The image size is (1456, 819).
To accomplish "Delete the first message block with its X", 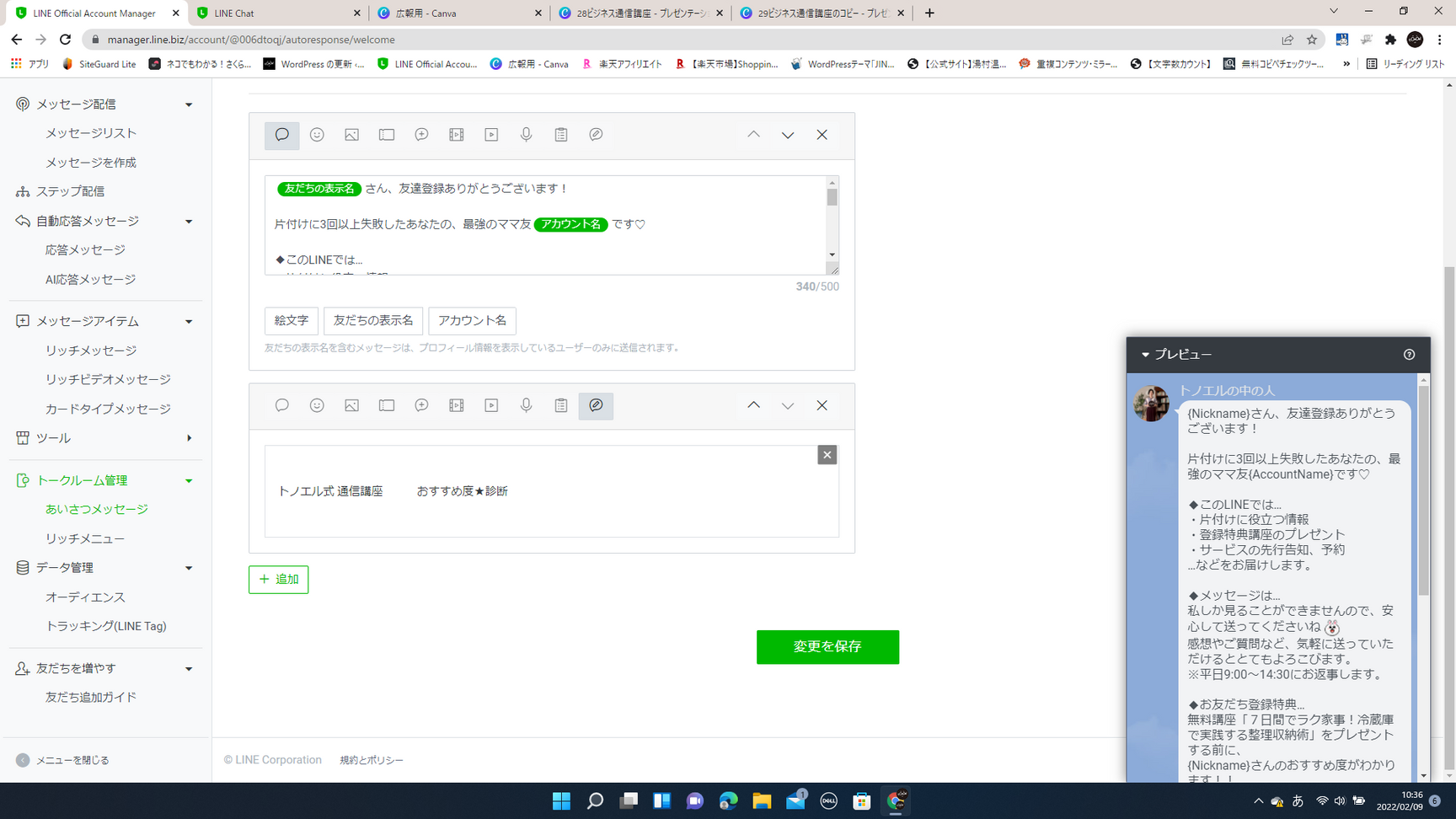I will [x=822, y=135].
